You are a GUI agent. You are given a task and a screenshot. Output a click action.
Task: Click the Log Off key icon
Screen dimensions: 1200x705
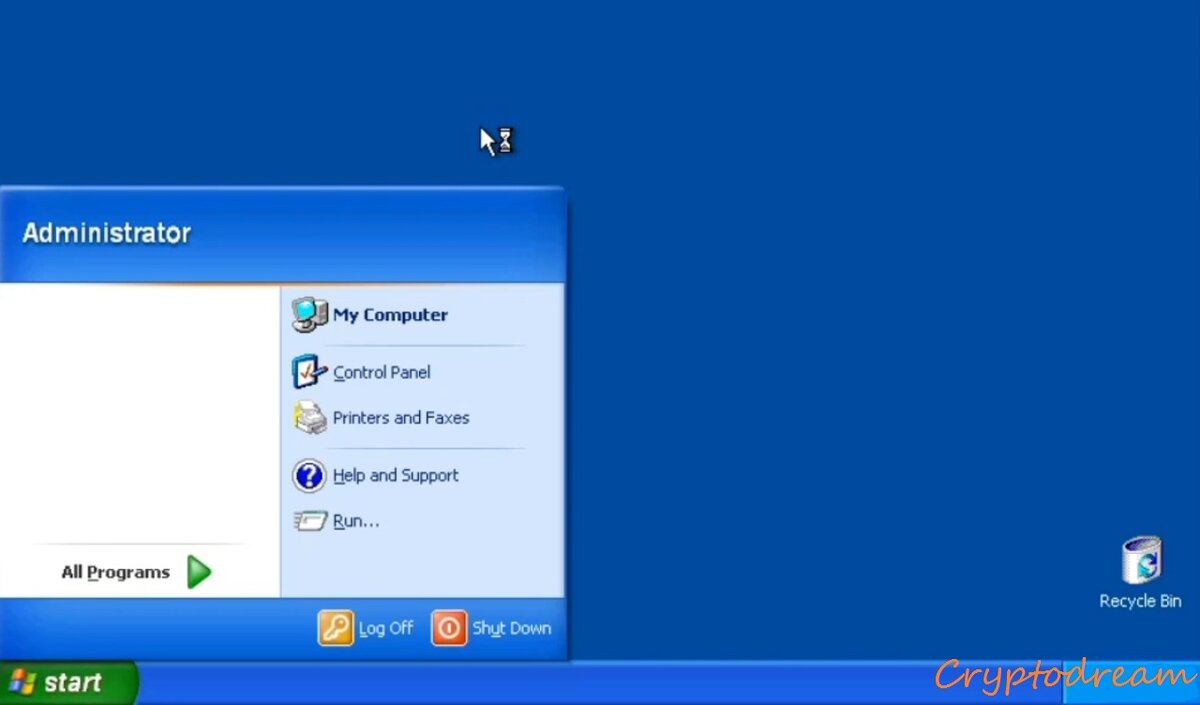click(336, 628)
